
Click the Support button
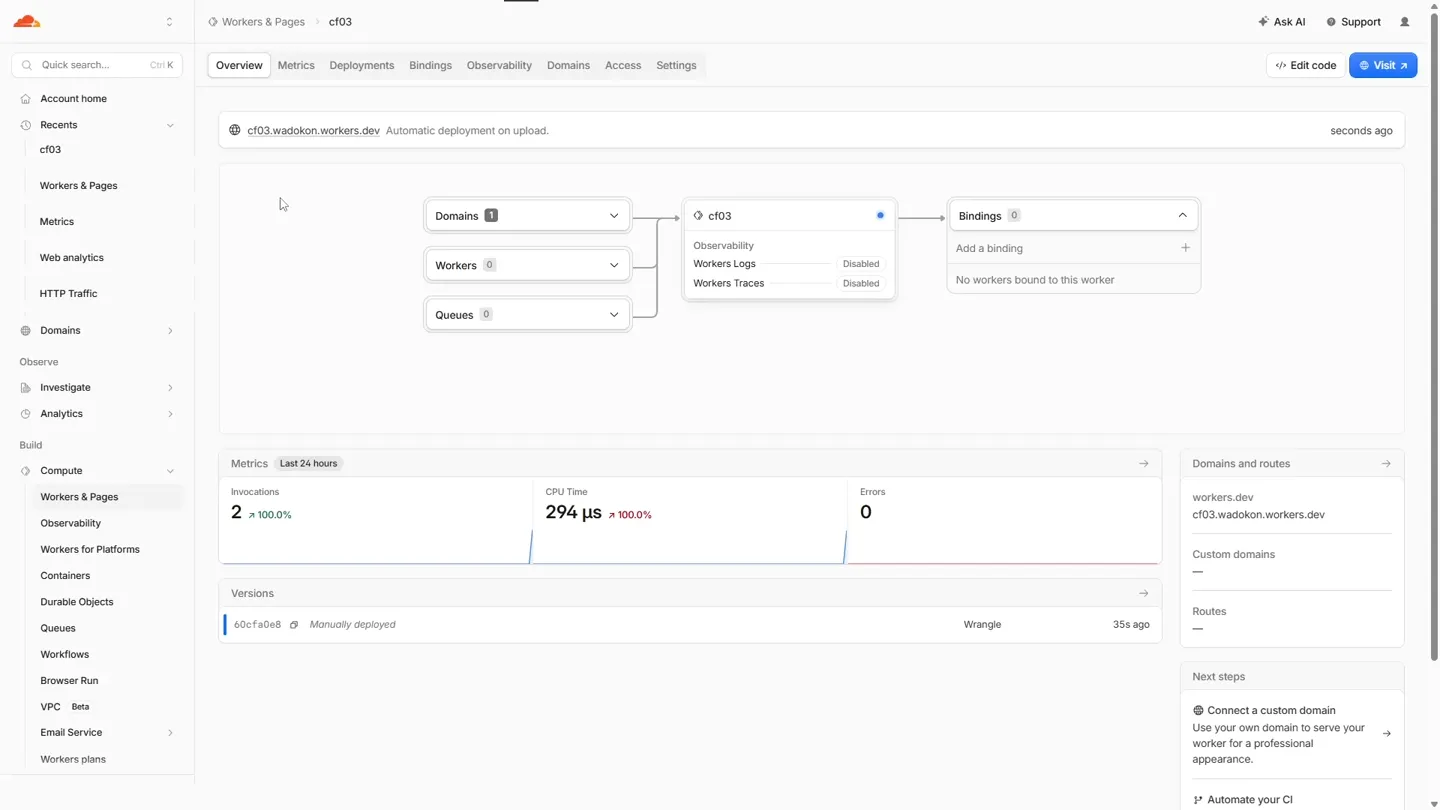[x=1353, y=22]
